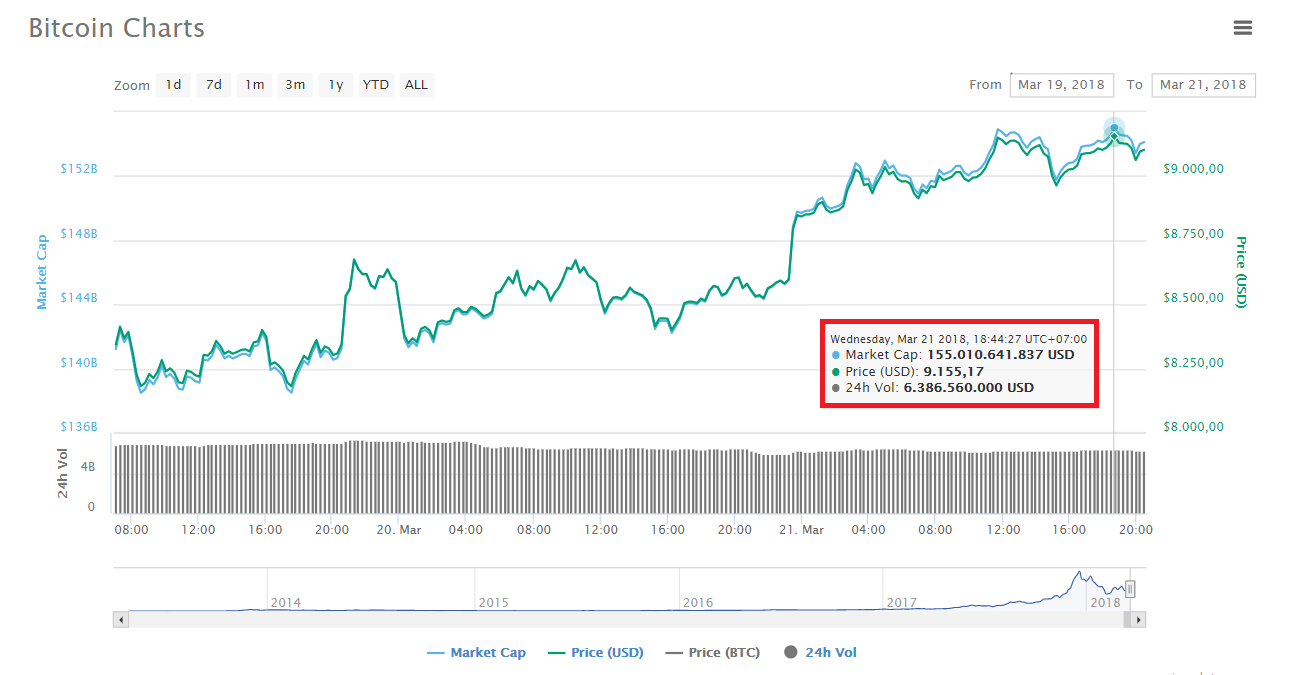The image size is (1308, 675).
Task: Click 2016 in the navigator timeline
Action: 697,603
